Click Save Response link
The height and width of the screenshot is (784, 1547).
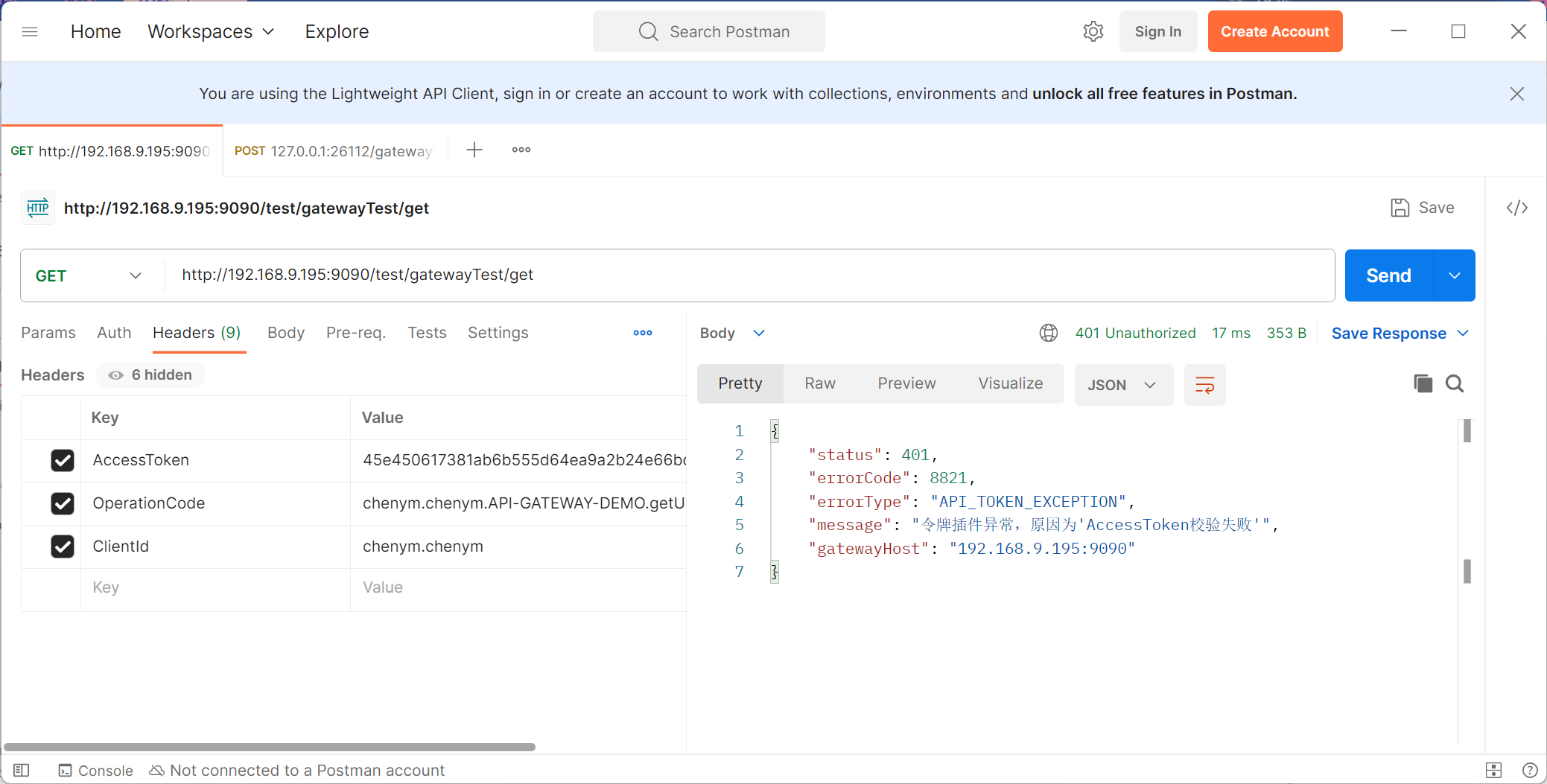[1388, 334]
